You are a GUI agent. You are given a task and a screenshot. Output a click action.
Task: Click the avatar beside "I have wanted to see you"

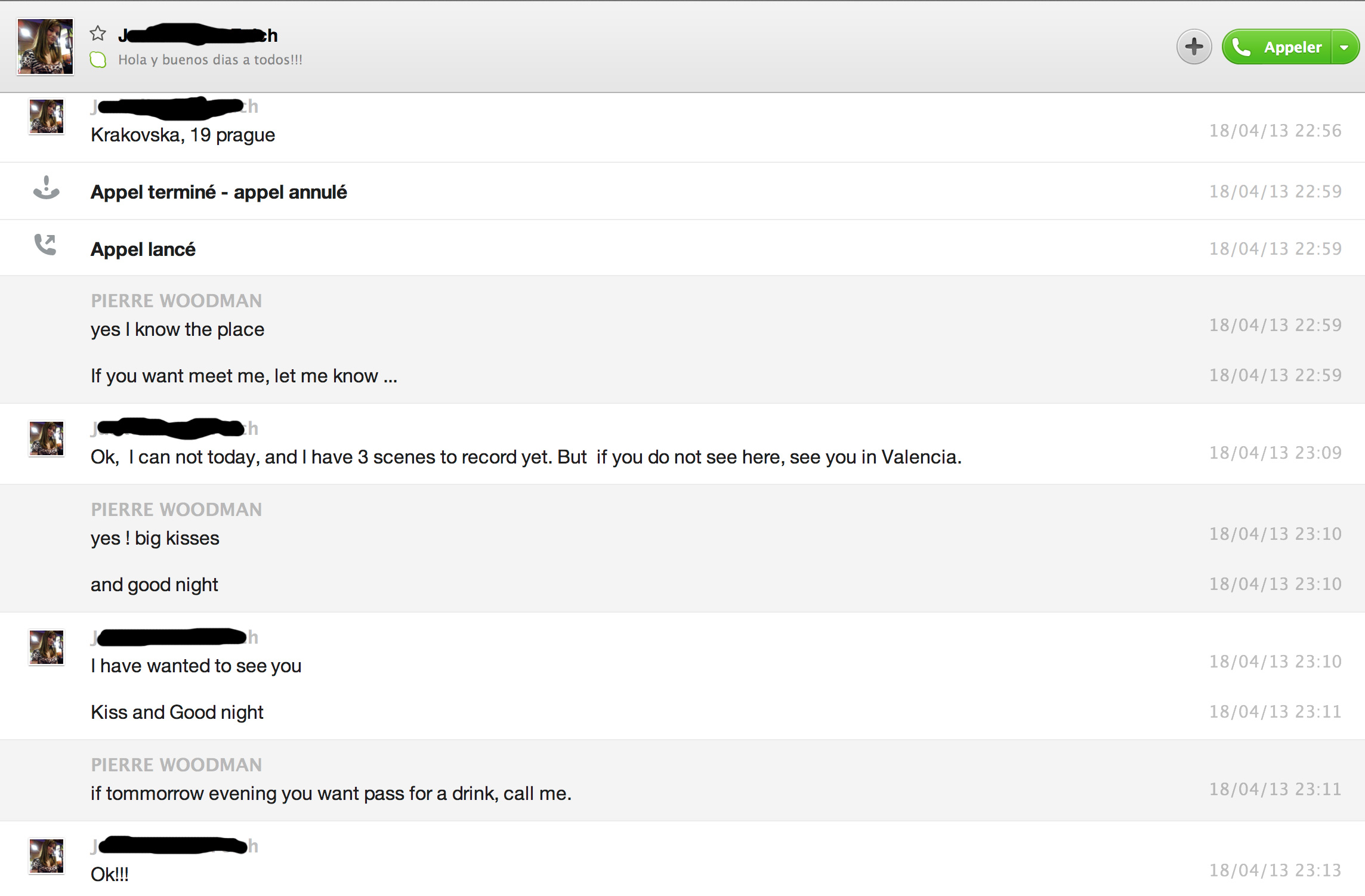pos(47,647)
